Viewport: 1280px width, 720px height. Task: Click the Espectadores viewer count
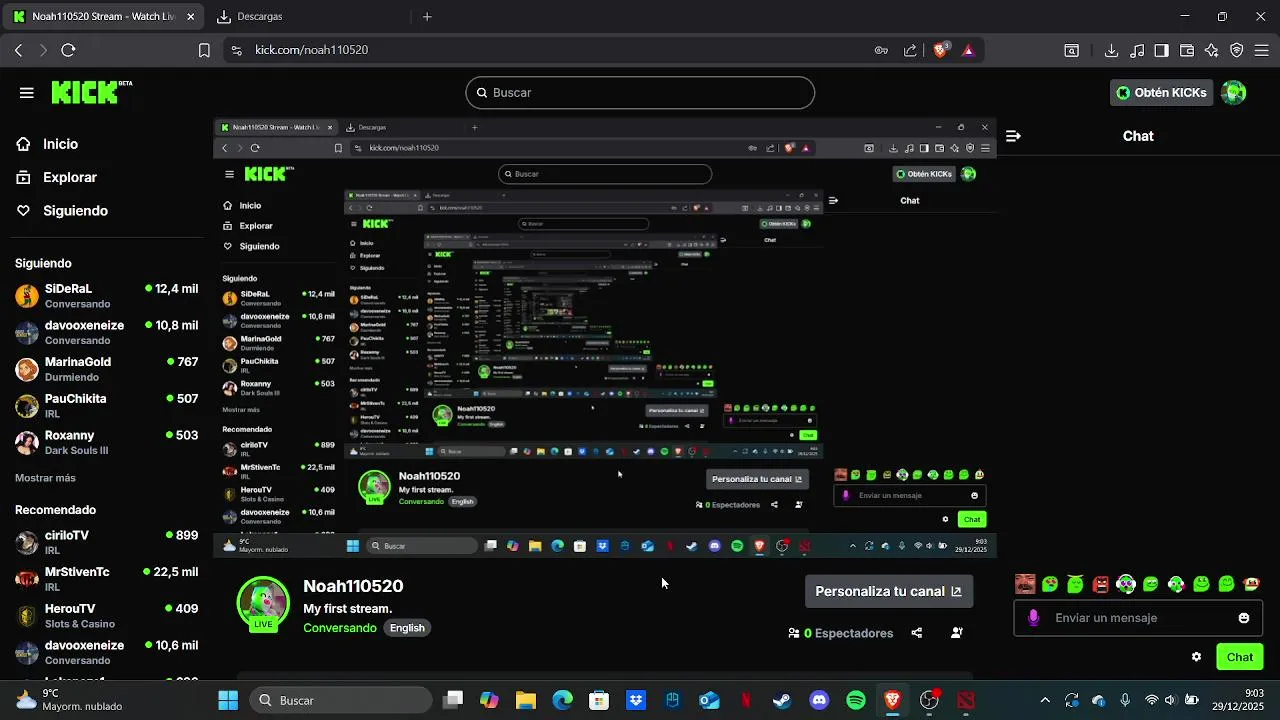coord(841,633)
